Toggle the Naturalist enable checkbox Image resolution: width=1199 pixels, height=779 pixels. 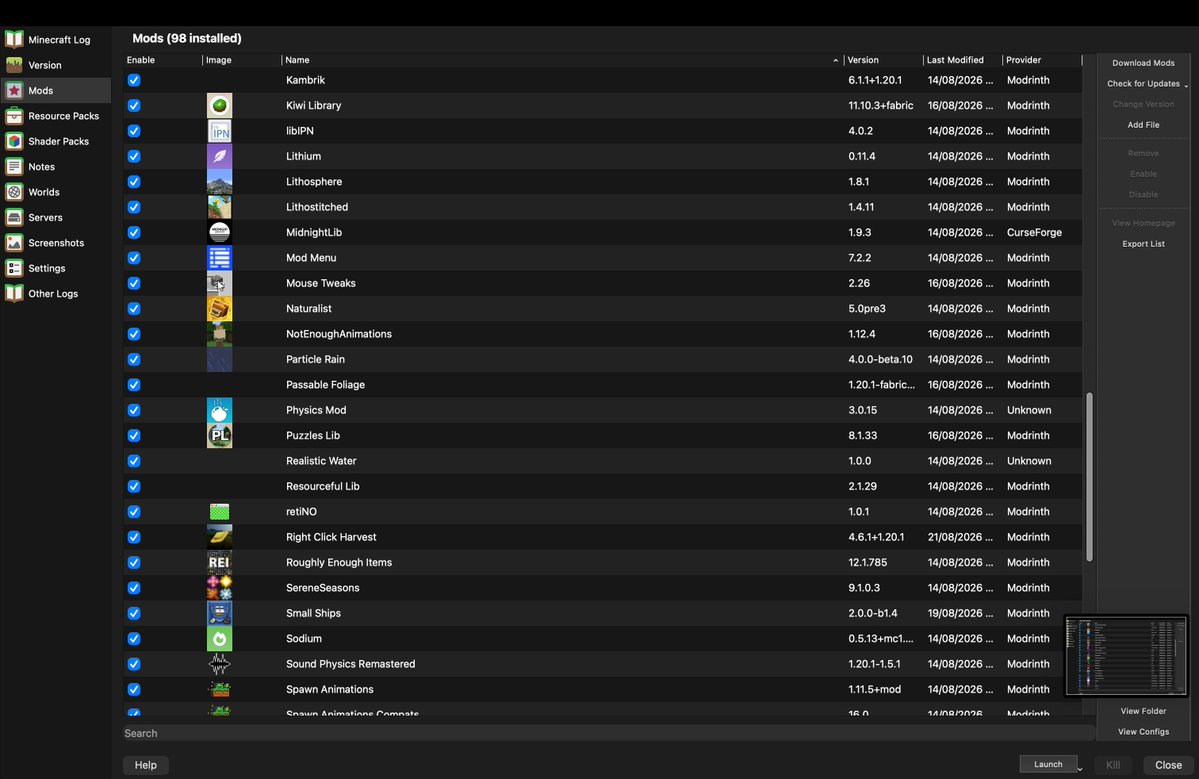(x=134, y=308)
